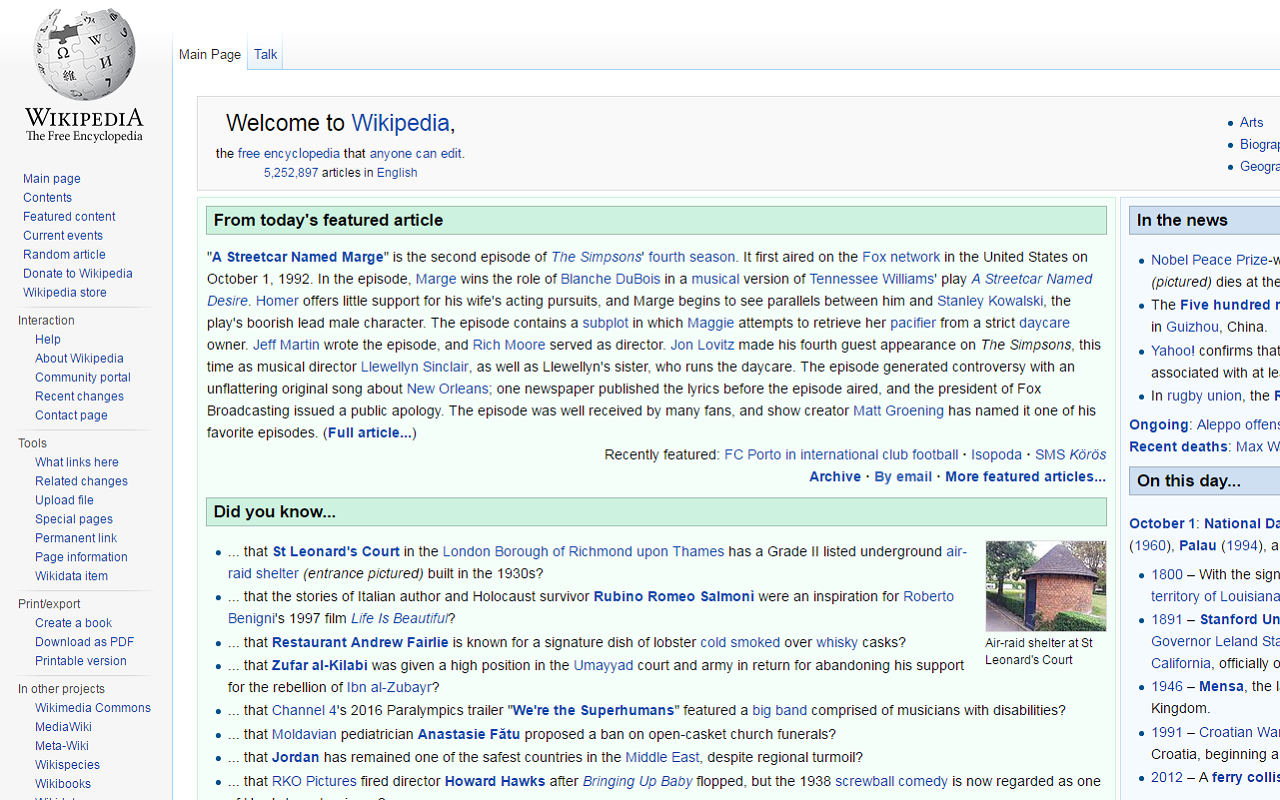Open the Rubino Romeo Salmoni link

[674, 598]
